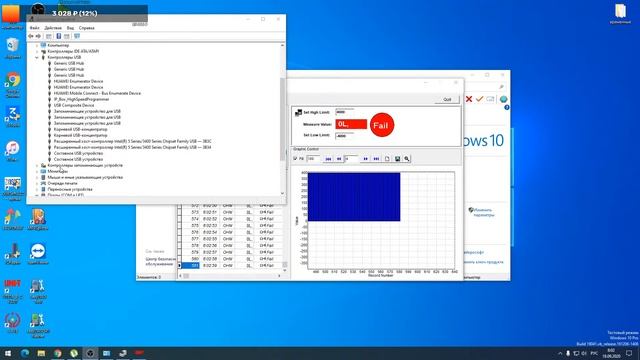640x360 pixels.
Task: Step to next record in Graphic Control
Action: [x=365, y=159]
